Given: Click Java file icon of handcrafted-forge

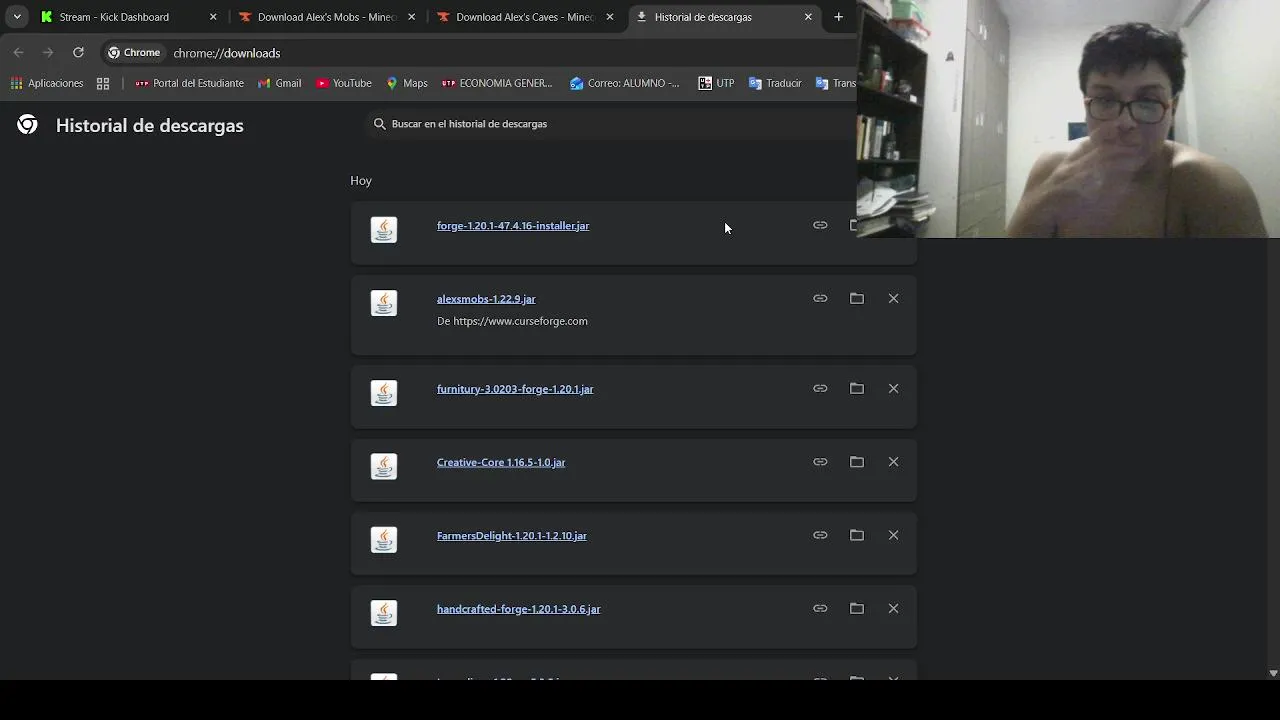Looking at the screenshot, I should [384, 613].
